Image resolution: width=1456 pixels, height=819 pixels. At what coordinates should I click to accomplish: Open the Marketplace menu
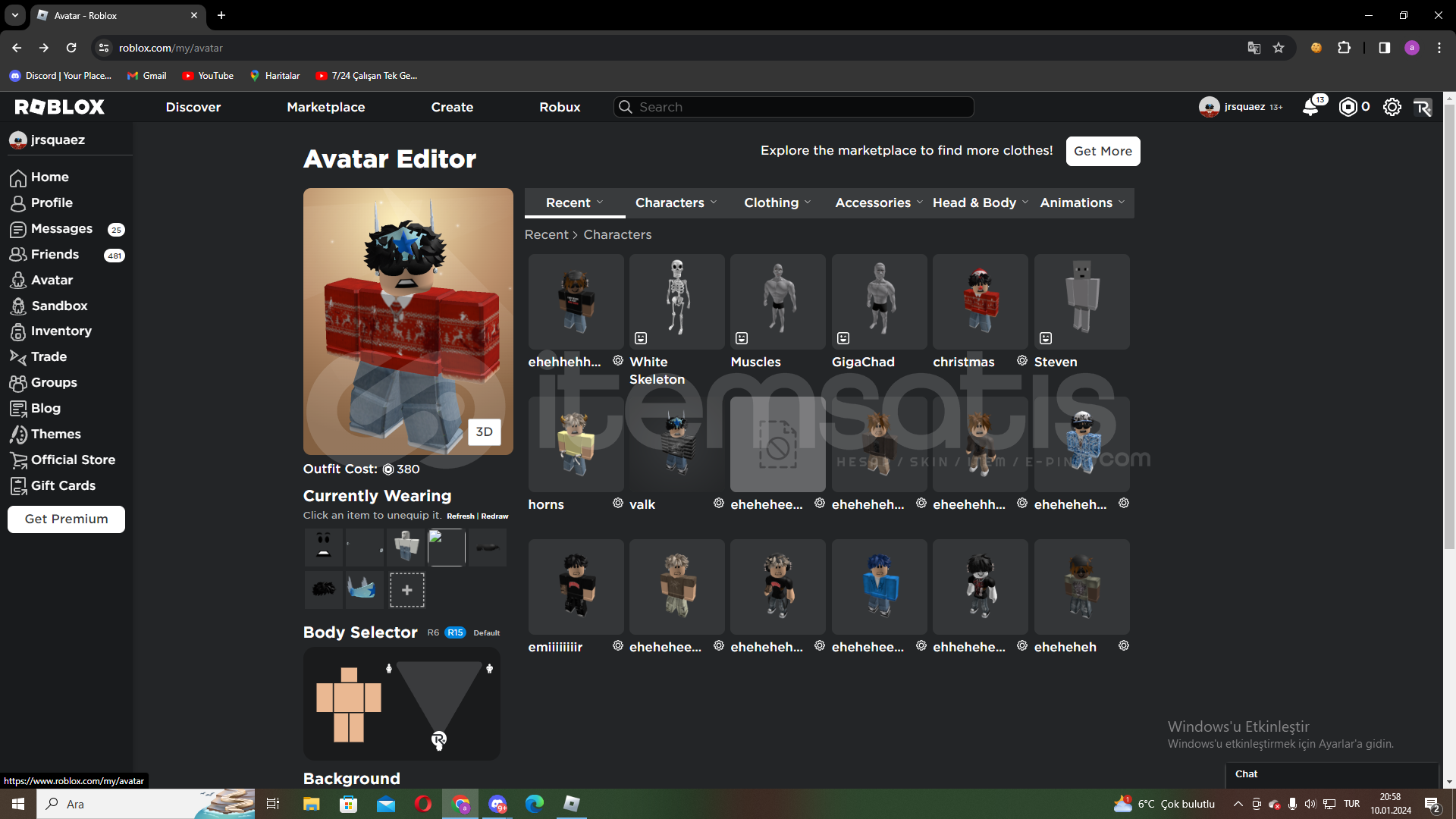326,107
